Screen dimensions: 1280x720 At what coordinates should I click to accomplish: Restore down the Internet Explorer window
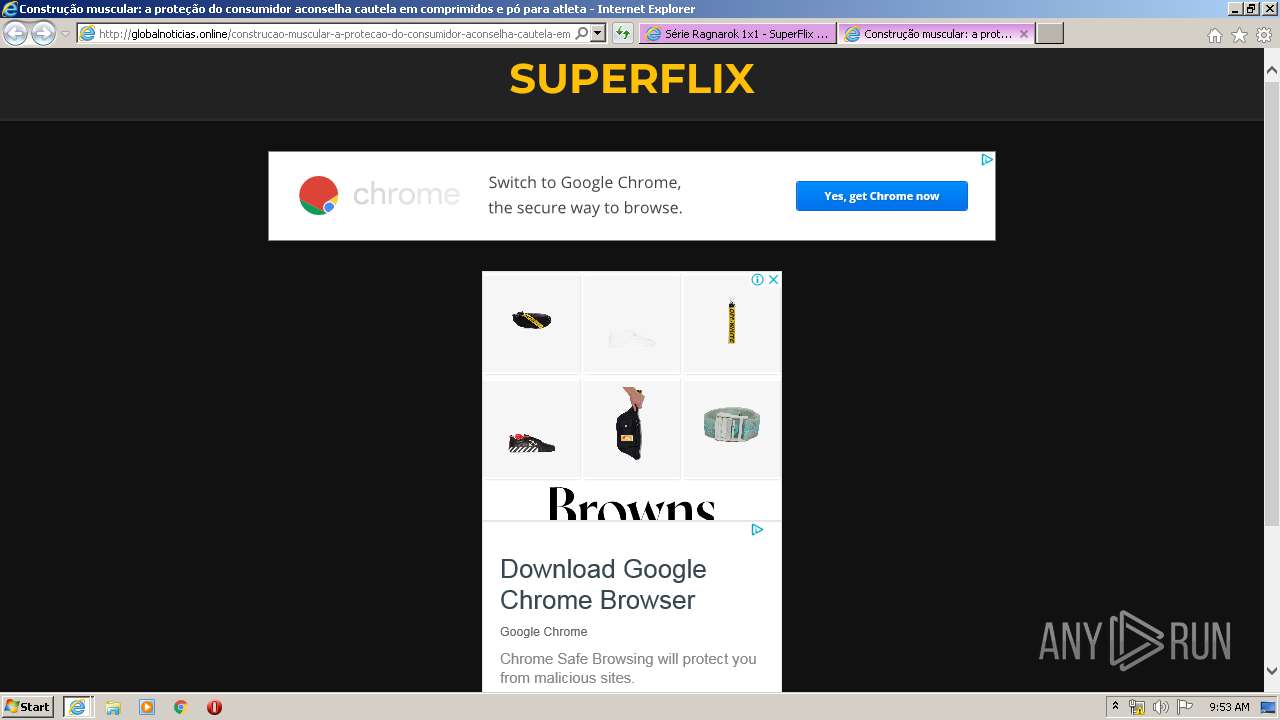1251,9
